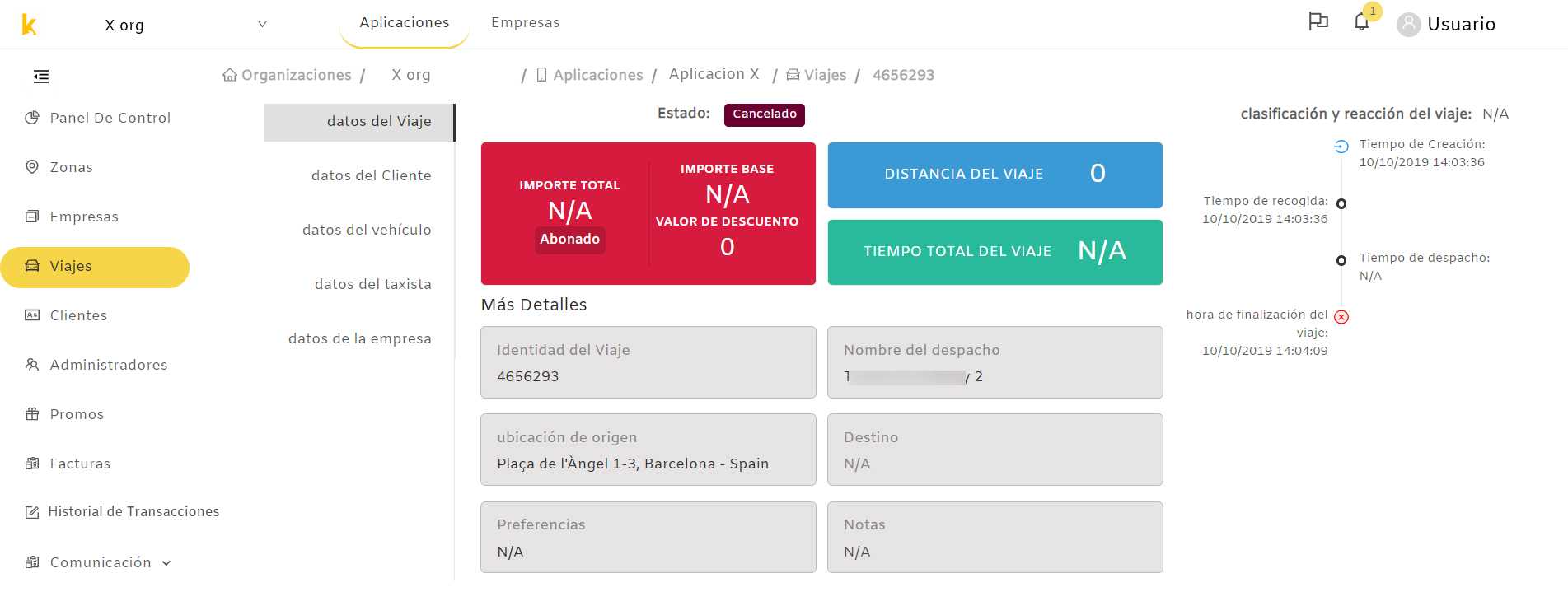Click the Tiempo de despacho timeline marker
Image resolution: width=1568 pixels, height=592 pixels.
coord(1341,260)
